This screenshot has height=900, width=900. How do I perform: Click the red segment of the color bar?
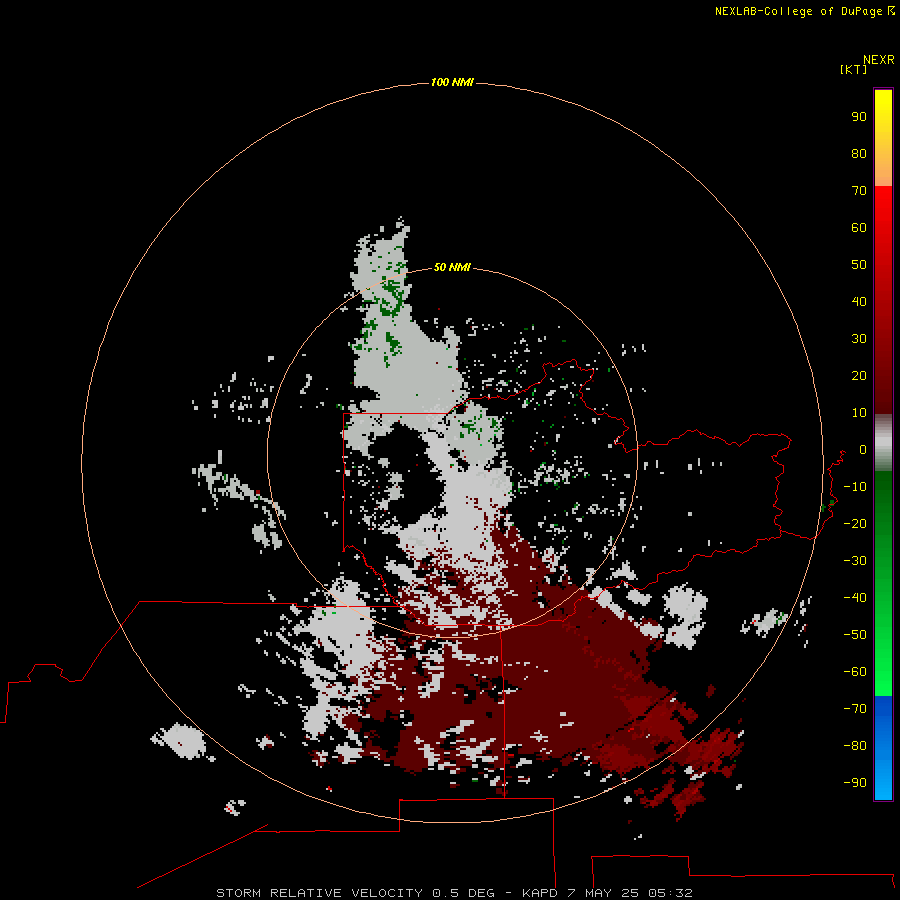point(883,300)
